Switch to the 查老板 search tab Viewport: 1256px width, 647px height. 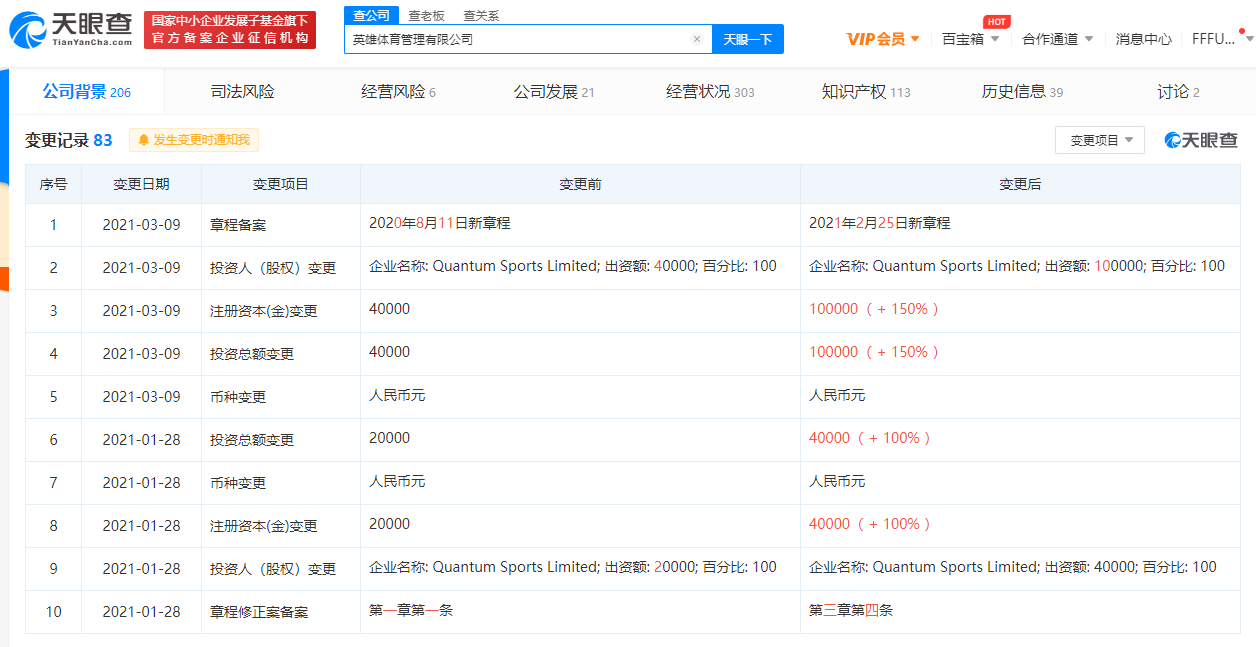coord(426,15)
